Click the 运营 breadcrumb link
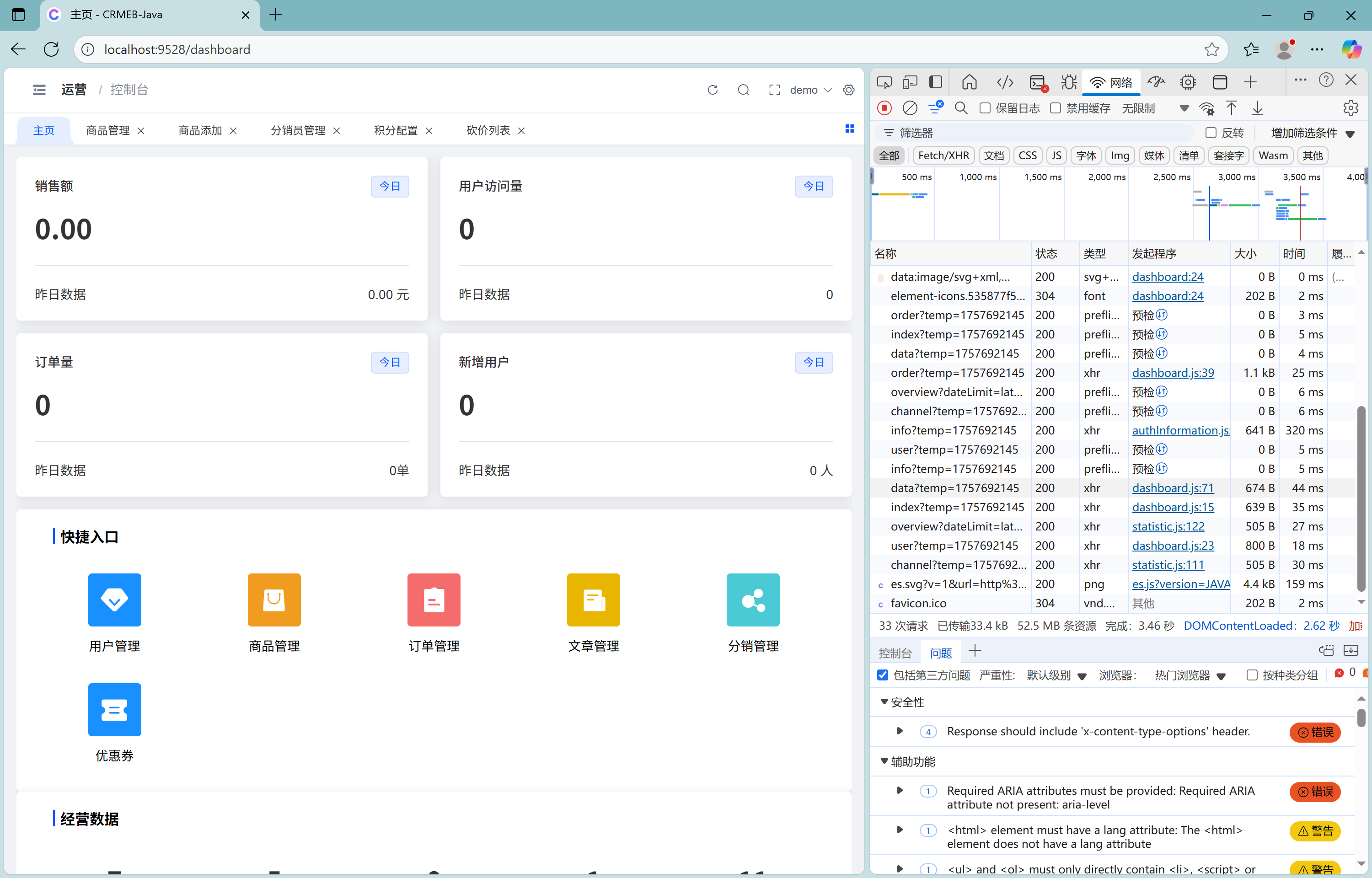The height and width of the screenshot is (878, 1372). click(x=74, y=90)
